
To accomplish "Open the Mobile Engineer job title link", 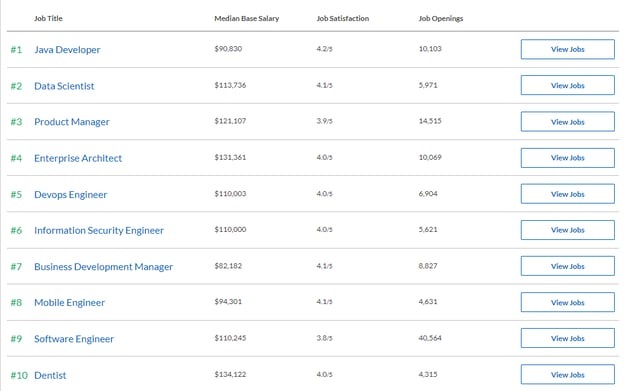I will click(x=70, y=303).
